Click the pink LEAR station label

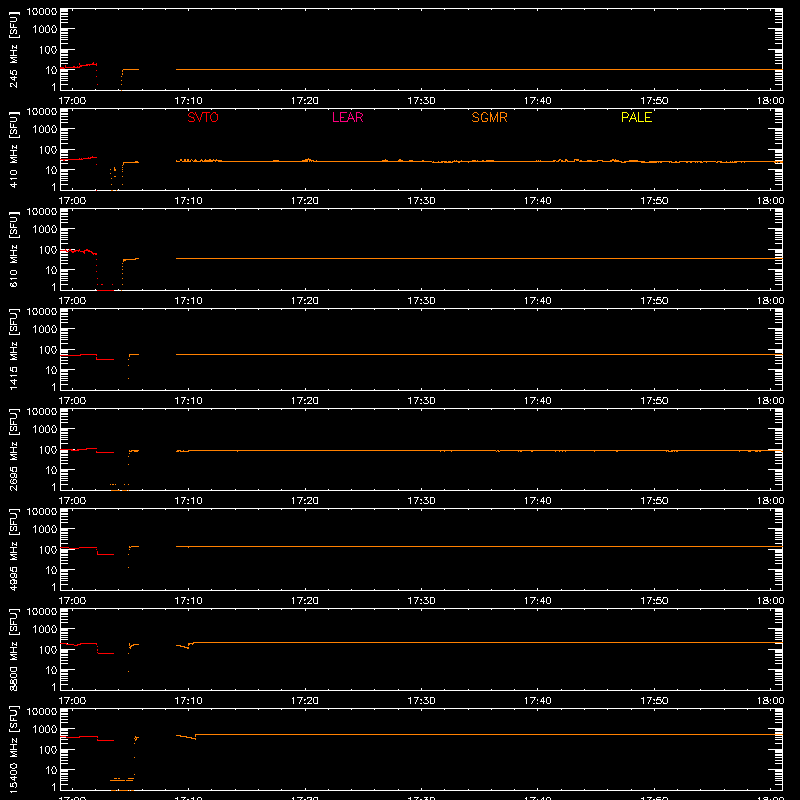(x=347, y=117)
